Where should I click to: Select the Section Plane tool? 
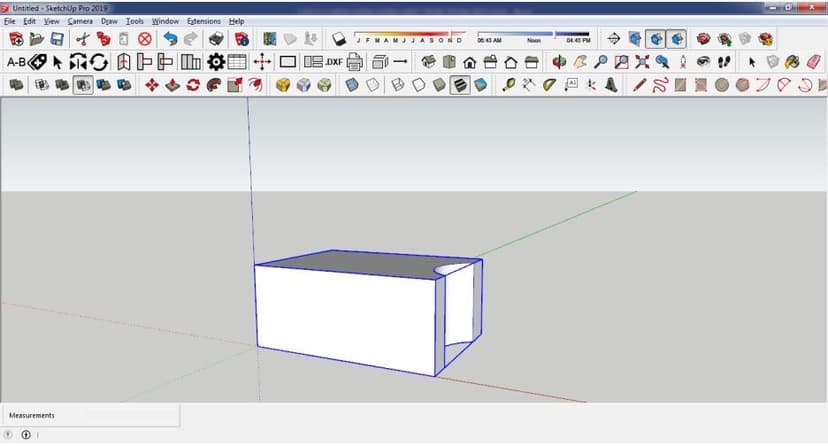pos(614,39)
